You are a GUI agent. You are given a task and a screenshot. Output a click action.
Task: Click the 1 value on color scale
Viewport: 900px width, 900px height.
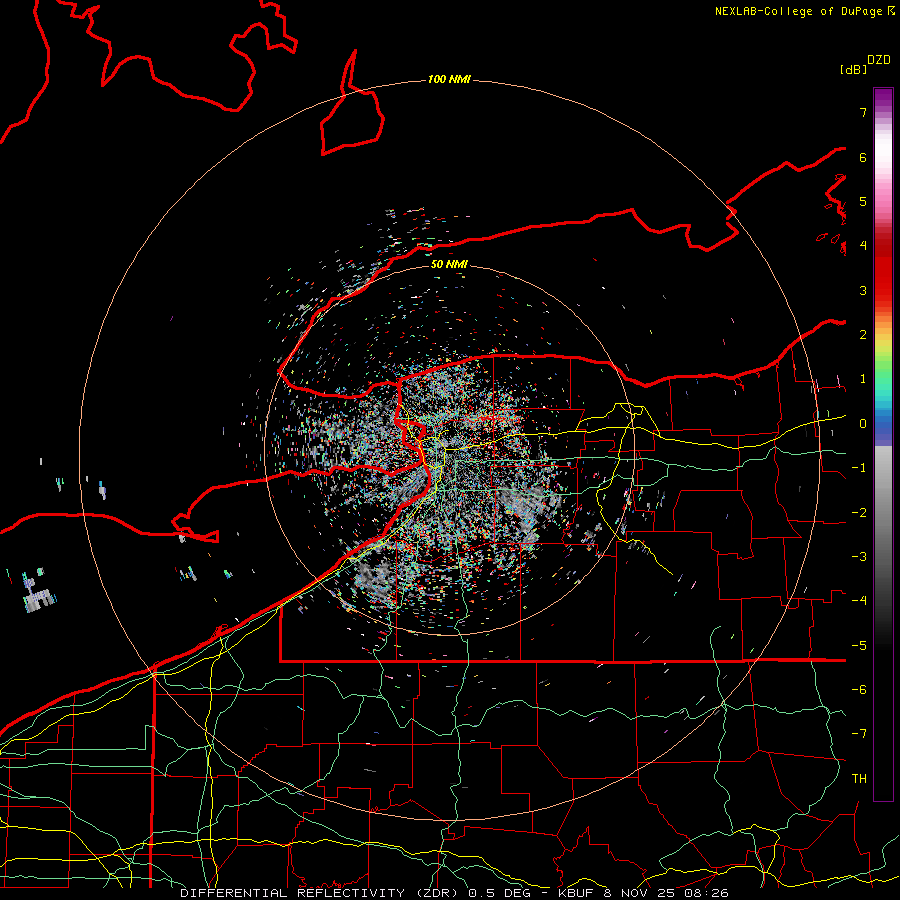click(x=863, y=379)
